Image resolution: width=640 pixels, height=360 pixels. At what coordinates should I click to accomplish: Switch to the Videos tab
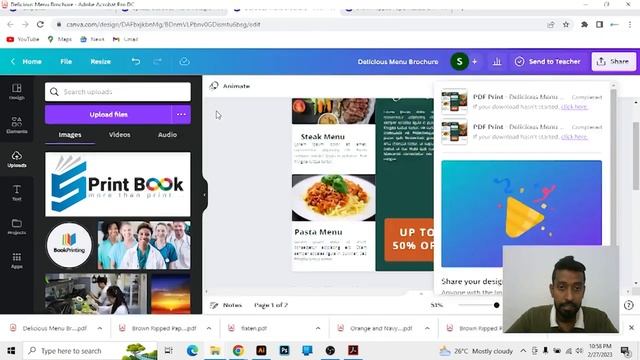coord(120,135)
